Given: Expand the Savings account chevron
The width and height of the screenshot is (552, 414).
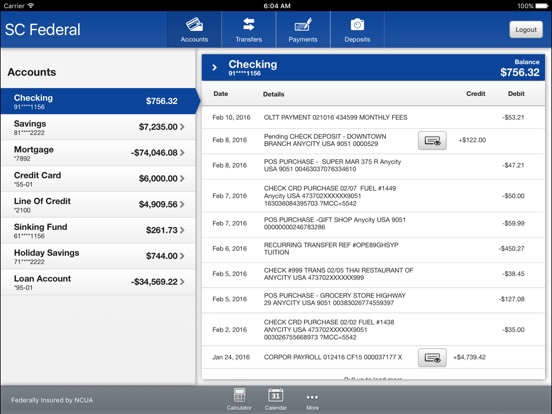Looking at the screenshot, I should [x=182, y=127].
